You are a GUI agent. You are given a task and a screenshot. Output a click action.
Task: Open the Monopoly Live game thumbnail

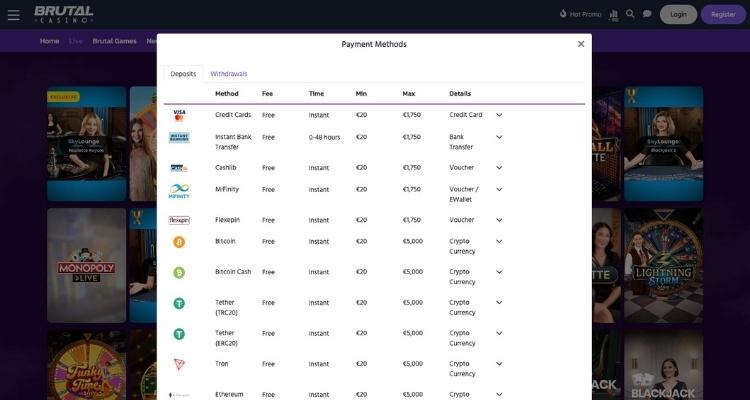87,266
